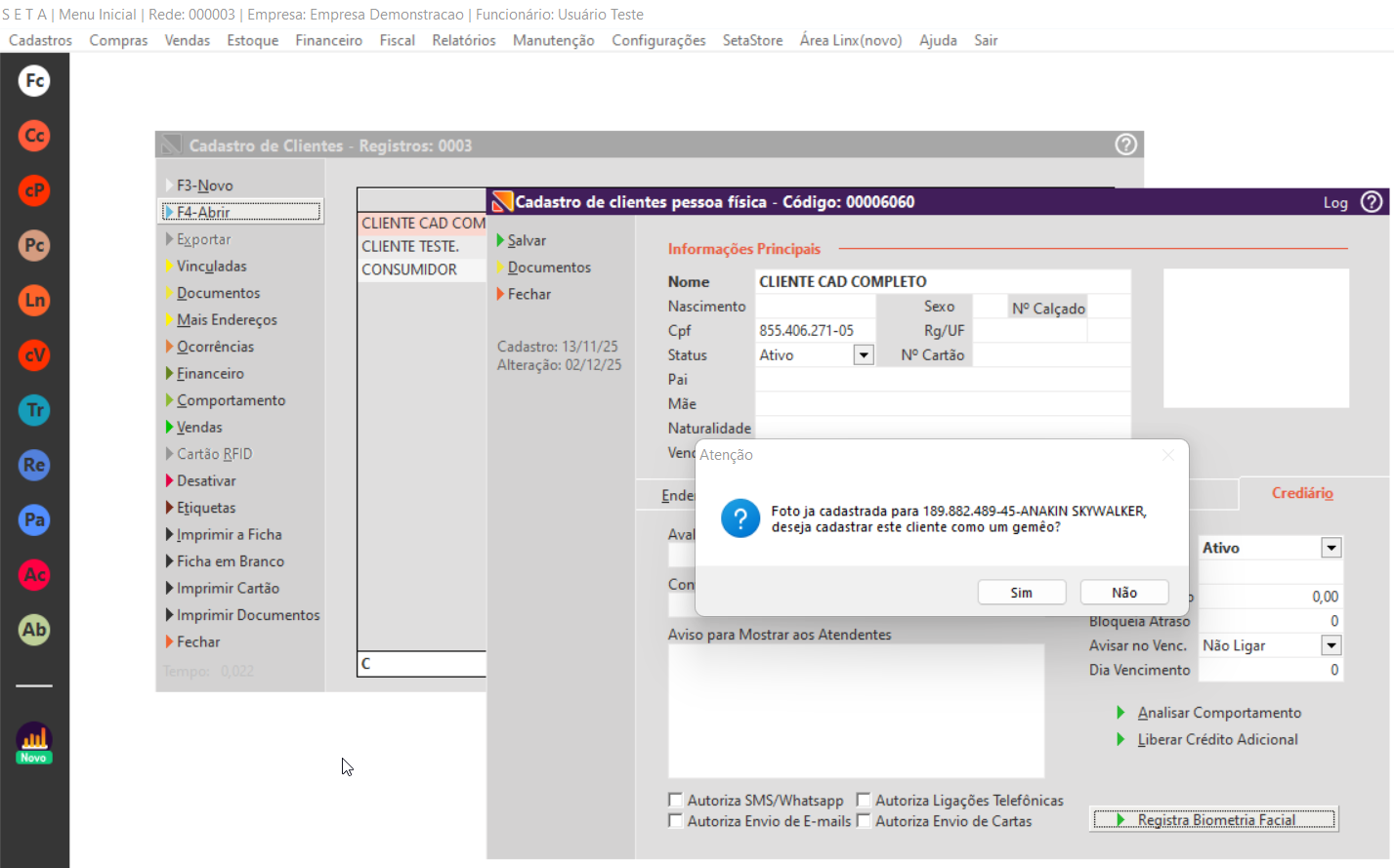Open the SetaStore menu
1394x868 pixels.
click(752, 40)
